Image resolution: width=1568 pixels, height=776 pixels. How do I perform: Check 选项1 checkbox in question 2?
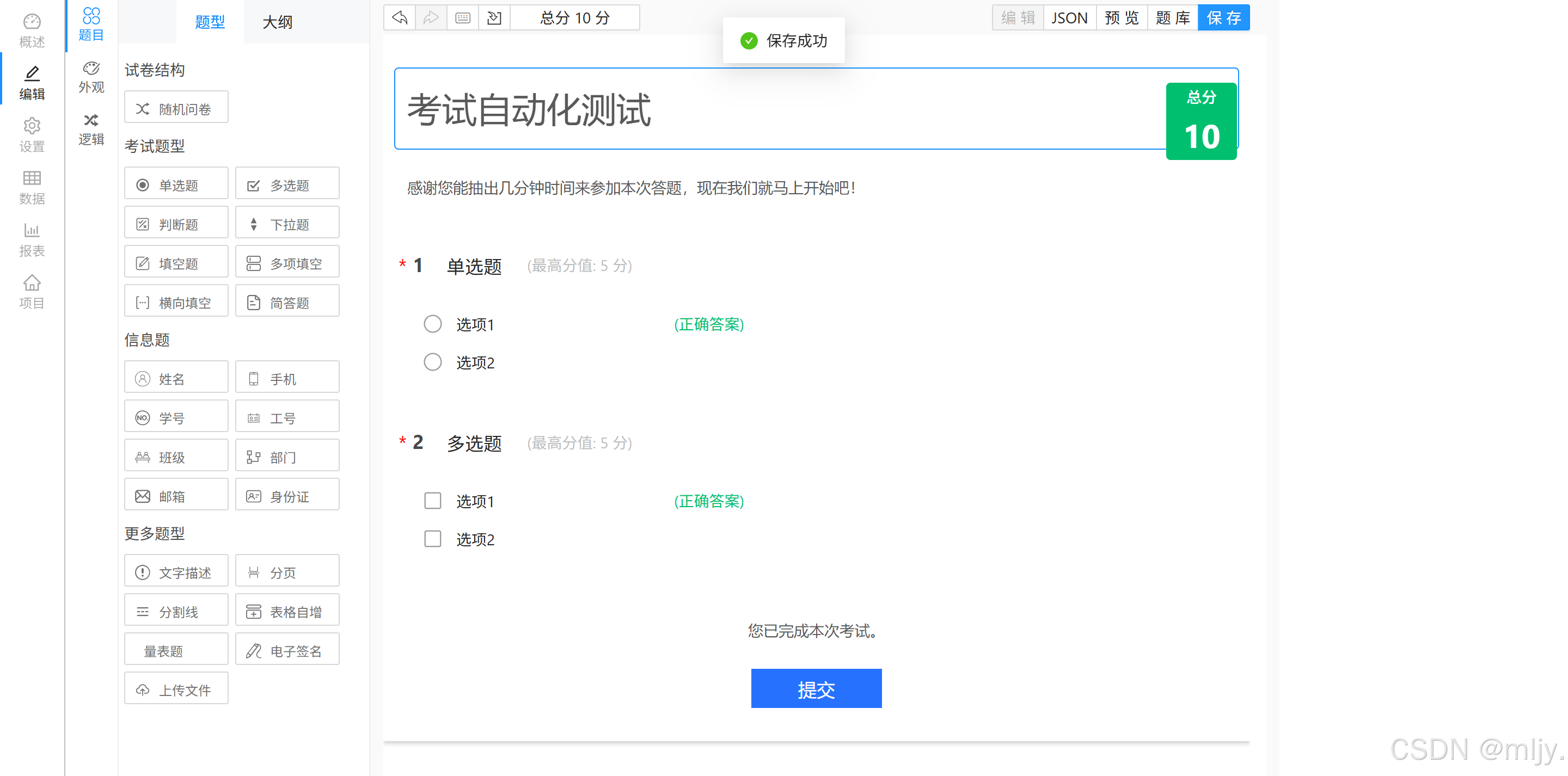click(x=432, y=501)
